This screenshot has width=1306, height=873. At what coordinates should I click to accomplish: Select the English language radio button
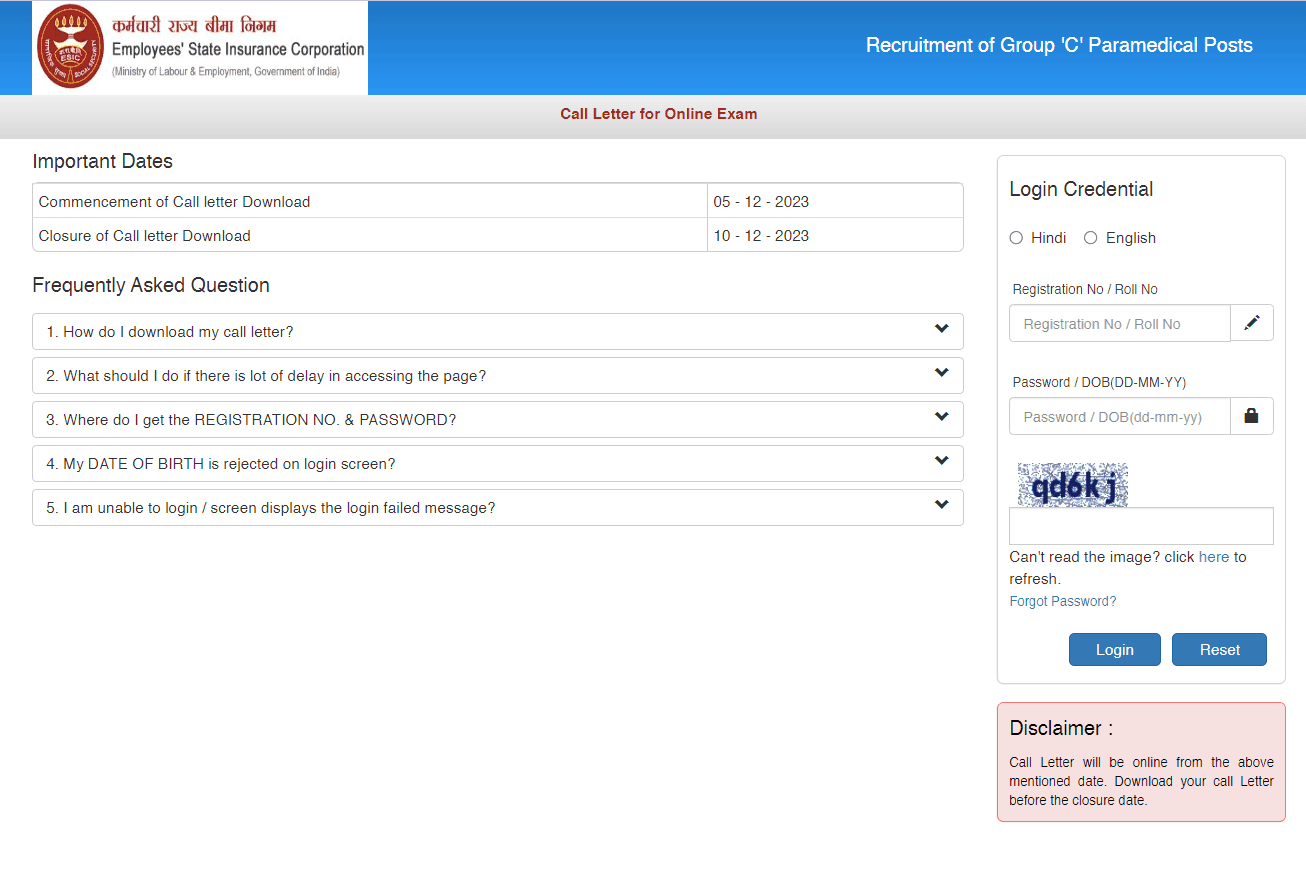tap(1091, 238)
